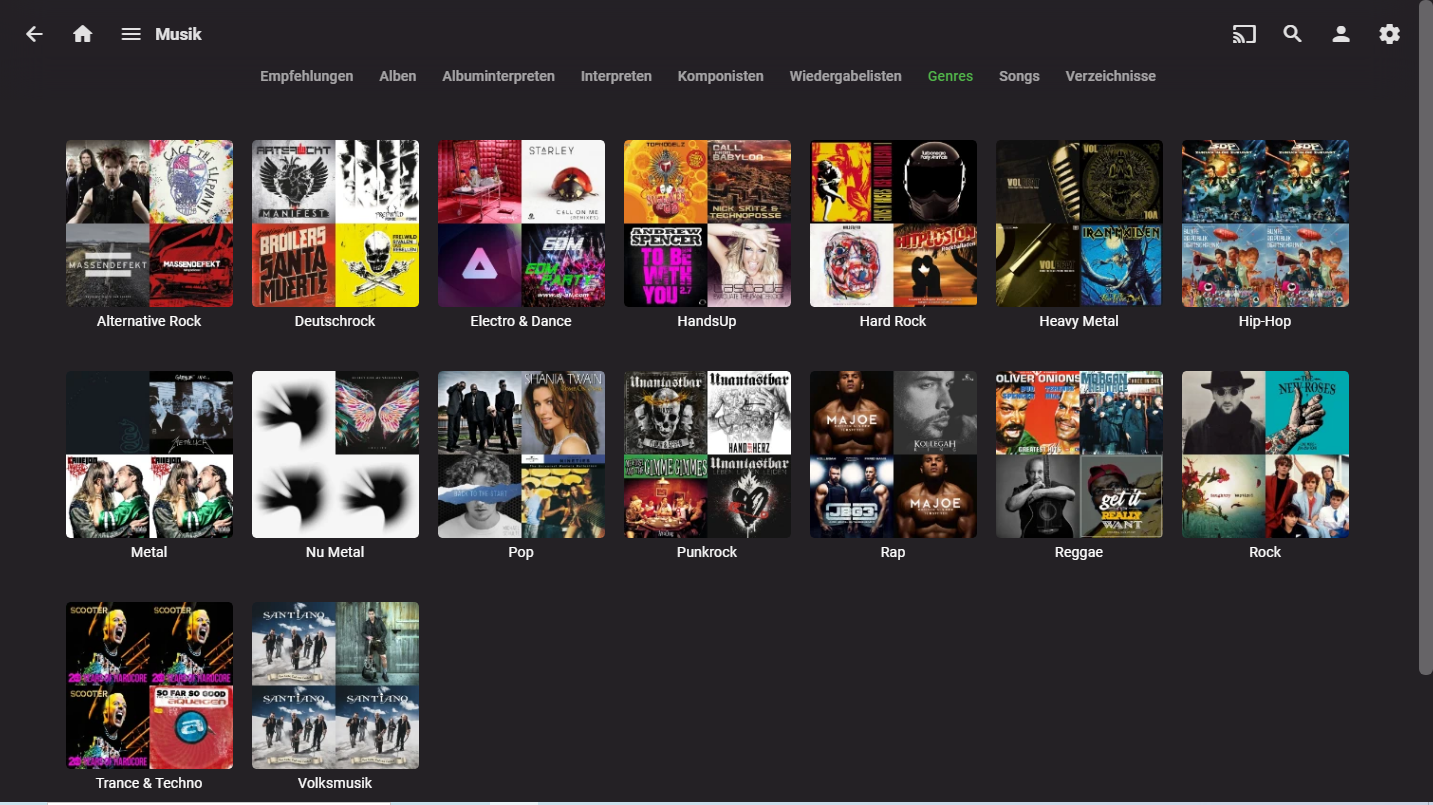Open the Volksmusik genre cover
1433x805 pixels.
coord(335,685)
